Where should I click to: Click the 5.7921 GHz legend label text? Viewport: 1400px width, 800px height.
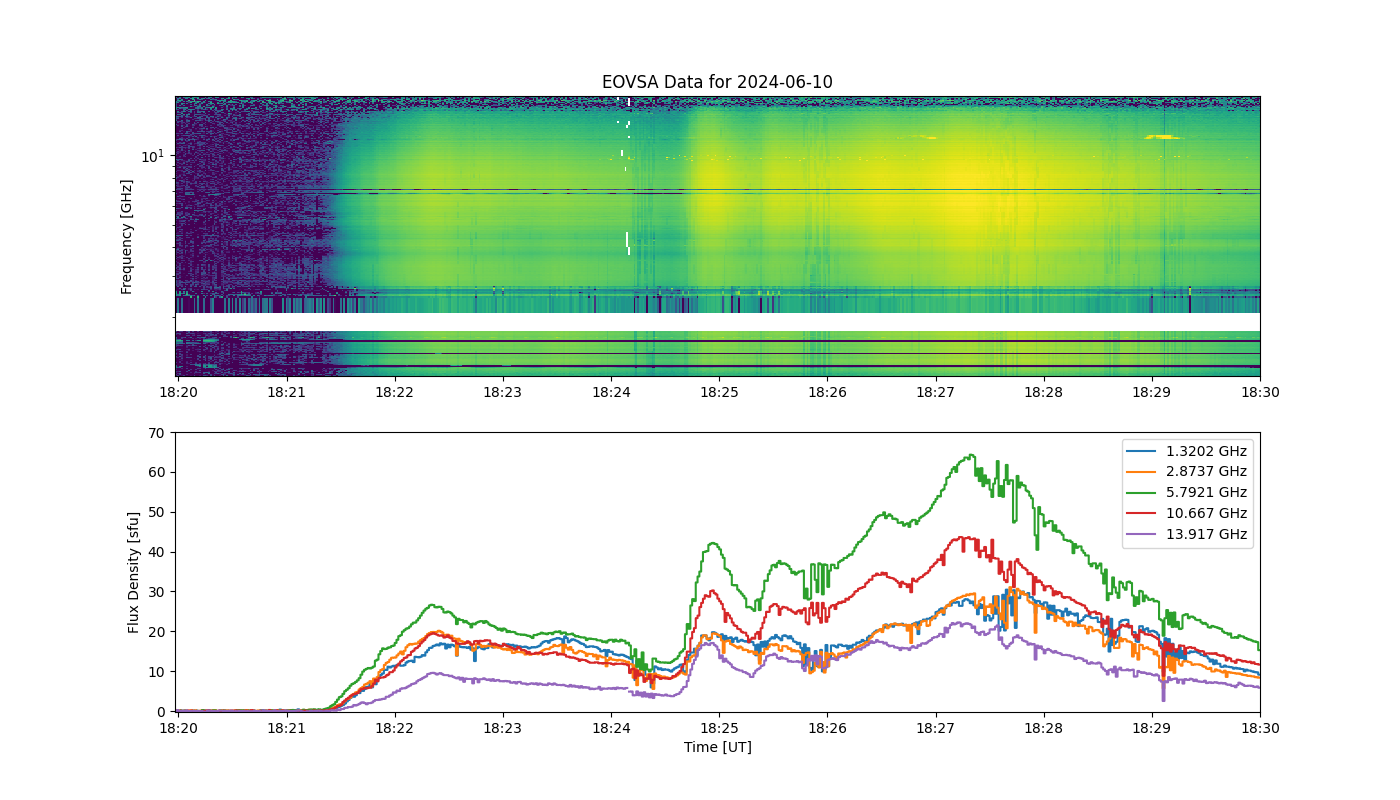1207,493
